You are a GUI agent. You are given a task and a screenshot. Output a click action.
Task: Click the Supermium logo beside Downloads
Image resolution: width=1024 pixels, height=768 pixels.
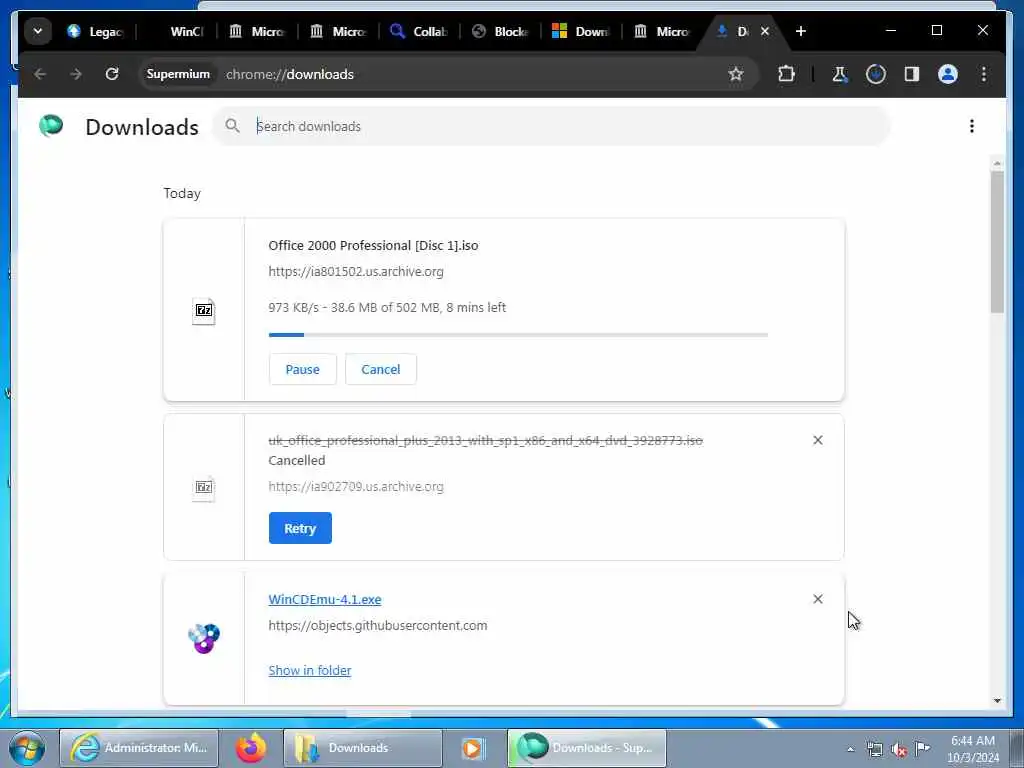(51, 126)
